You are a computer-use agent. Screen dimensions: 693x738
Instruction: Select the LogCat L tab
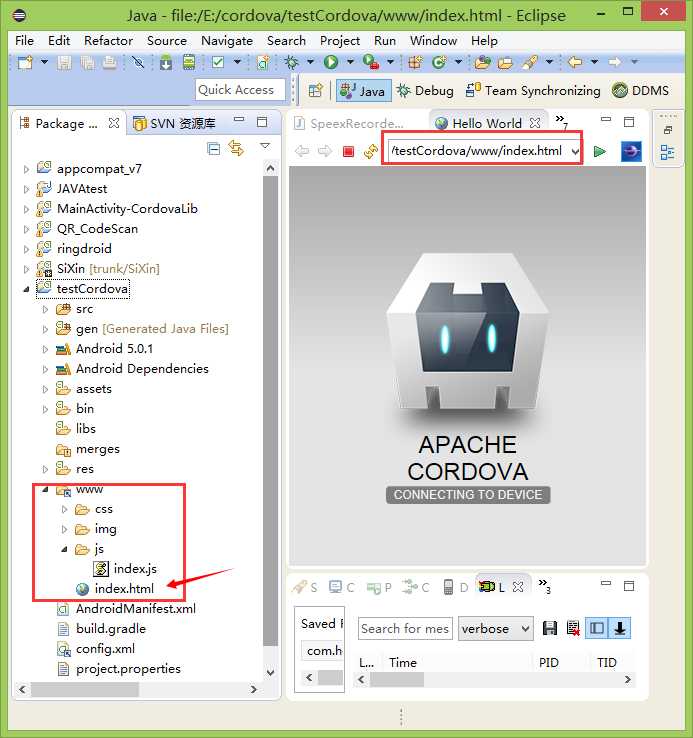(501, 587)
